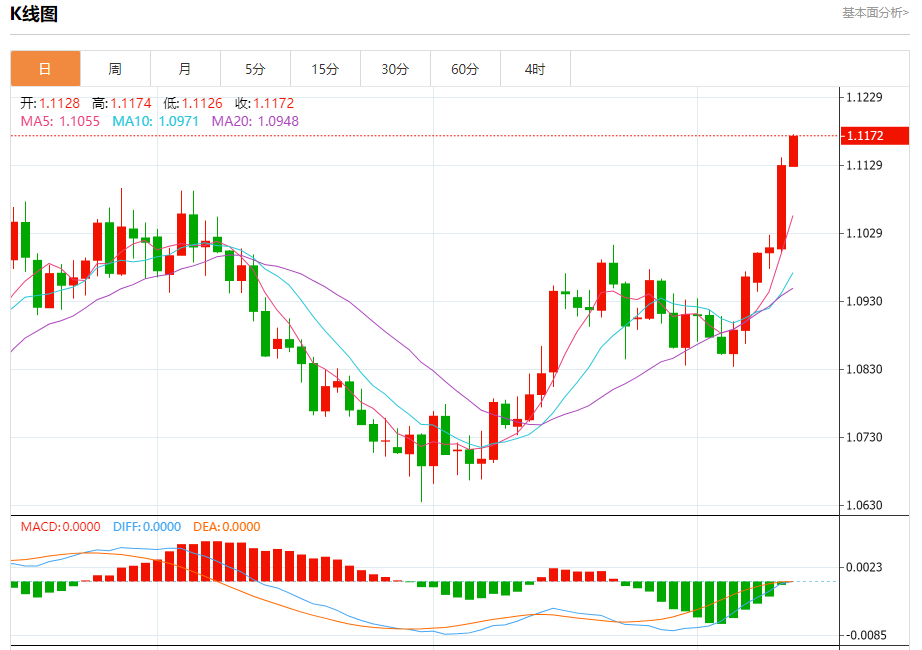Click the -0.0085 MACD axis label

(864, 635)
